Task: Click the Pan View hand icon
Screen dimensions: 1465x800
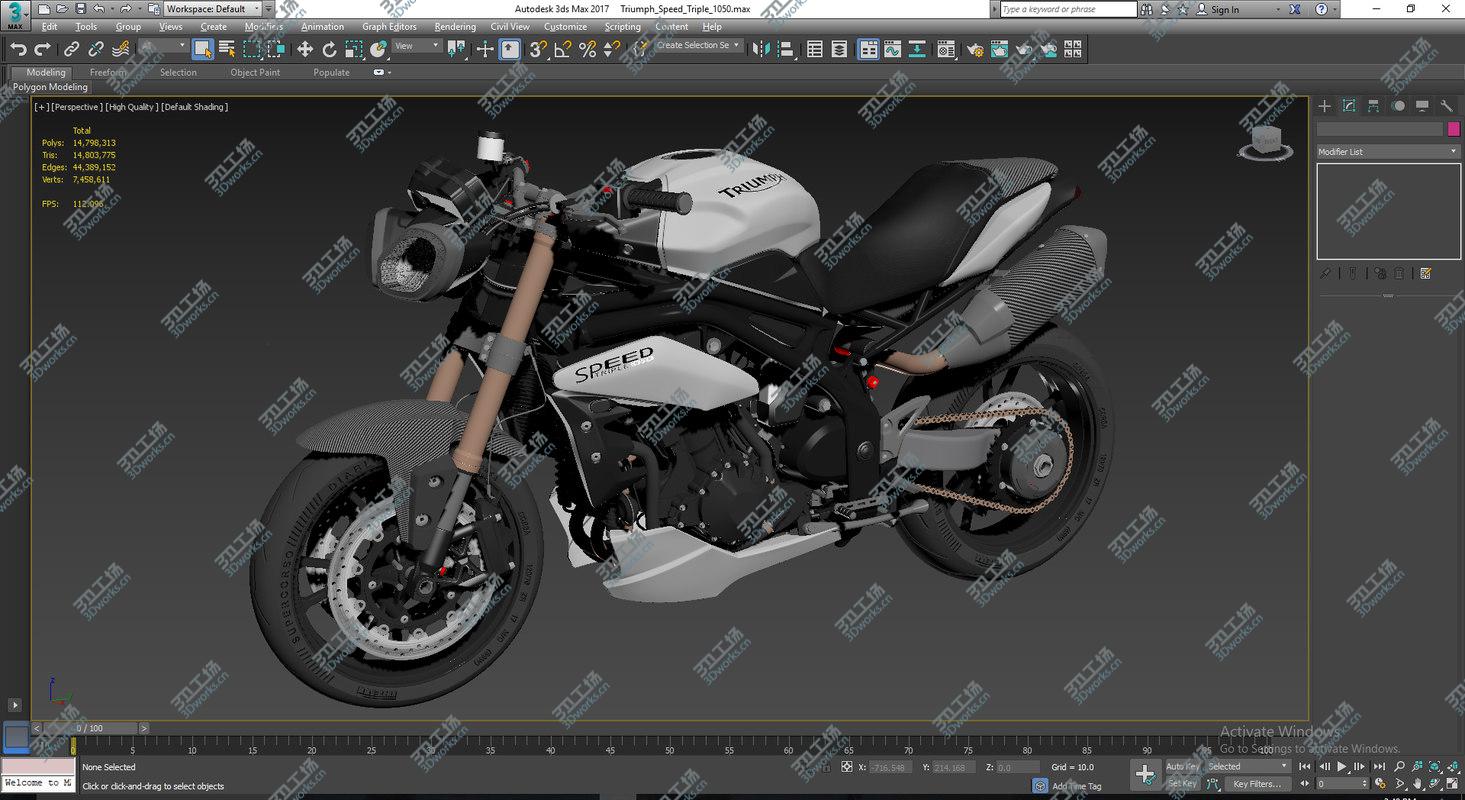Action: point(1418,784)
